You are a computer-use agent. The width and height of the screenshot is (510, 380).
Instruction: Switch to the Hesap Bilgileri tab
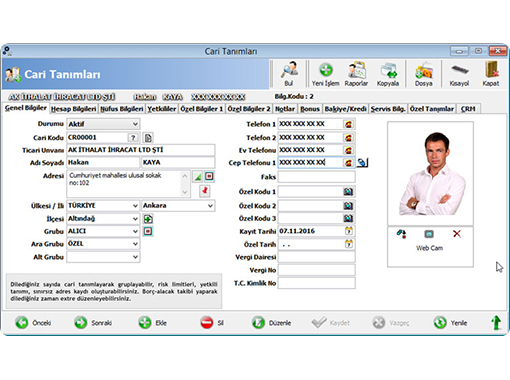click(x=74, y=109)
